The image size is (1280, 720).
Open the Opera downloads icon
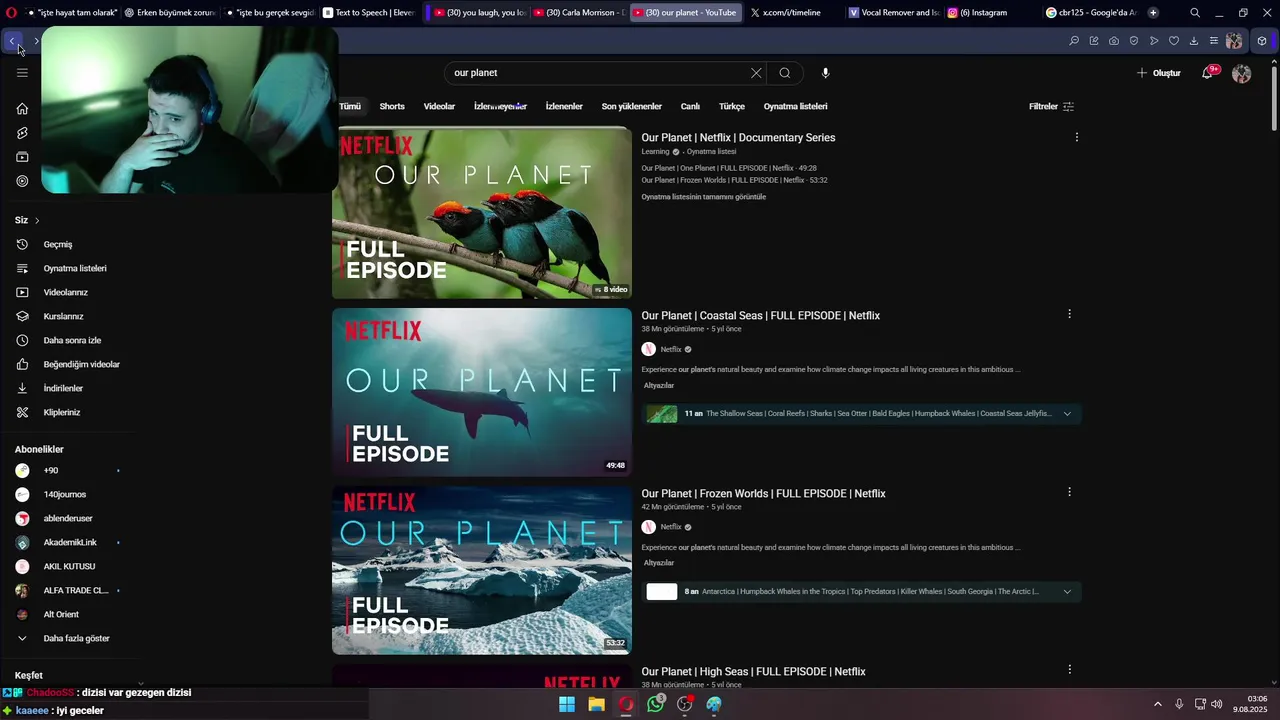coord(1194,41)
